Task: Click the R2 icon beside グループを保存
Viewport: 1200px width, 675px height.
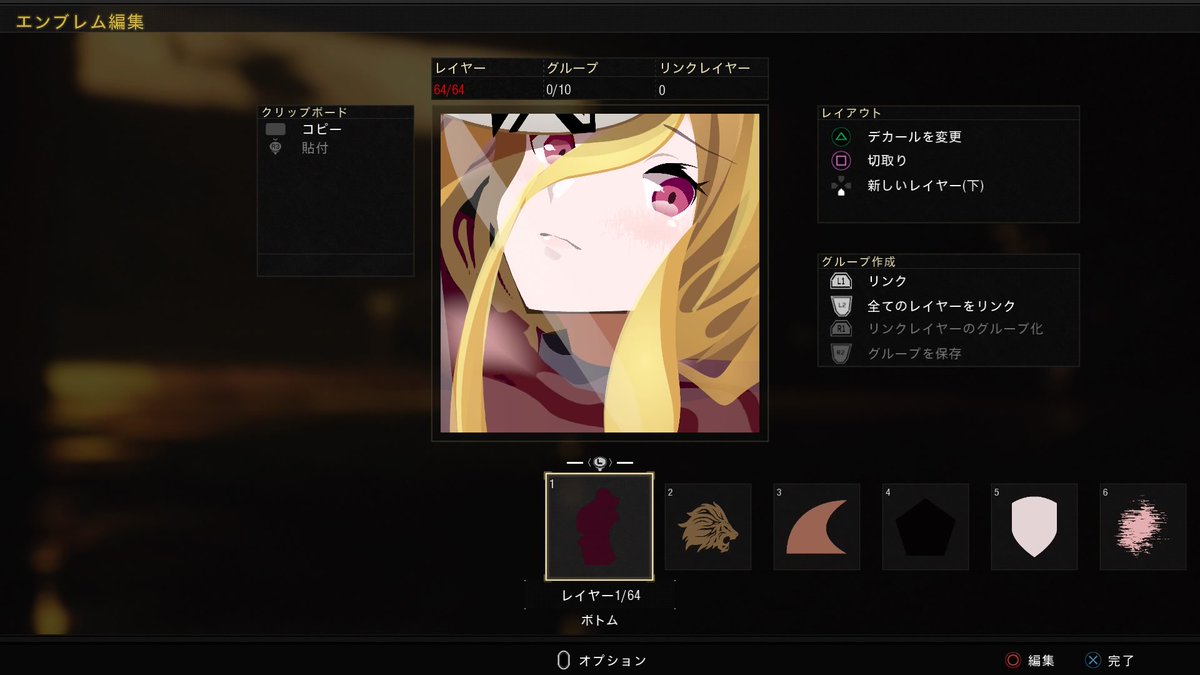Action: 841,353
